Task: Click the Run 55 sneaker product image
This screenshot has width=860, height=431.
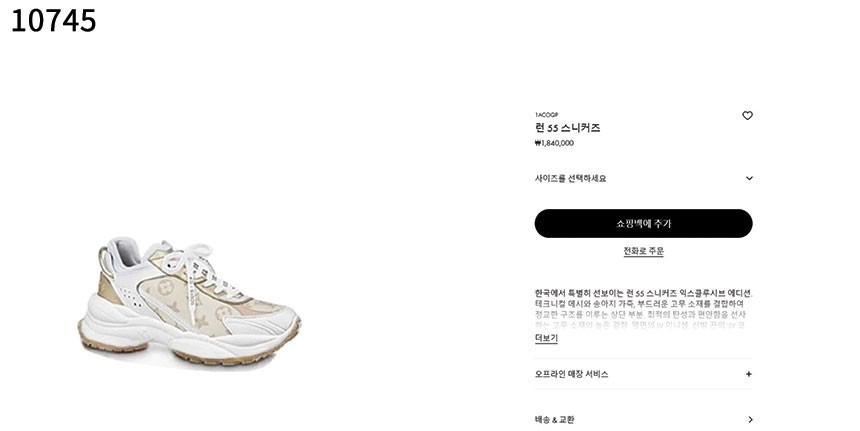Action: (189, 302)
